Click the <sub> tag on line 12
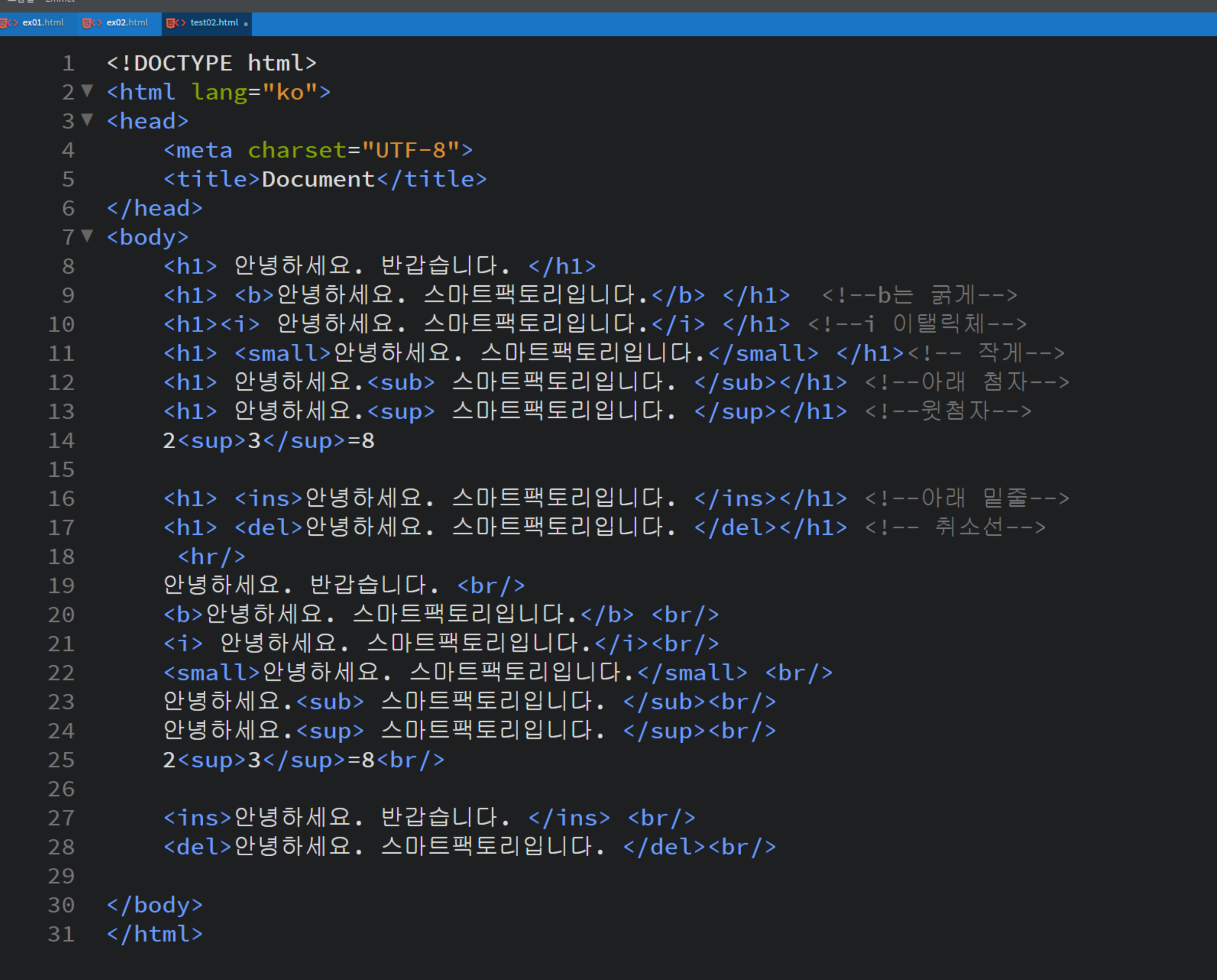Screen dimensions: 1217x980 point(401,382)
